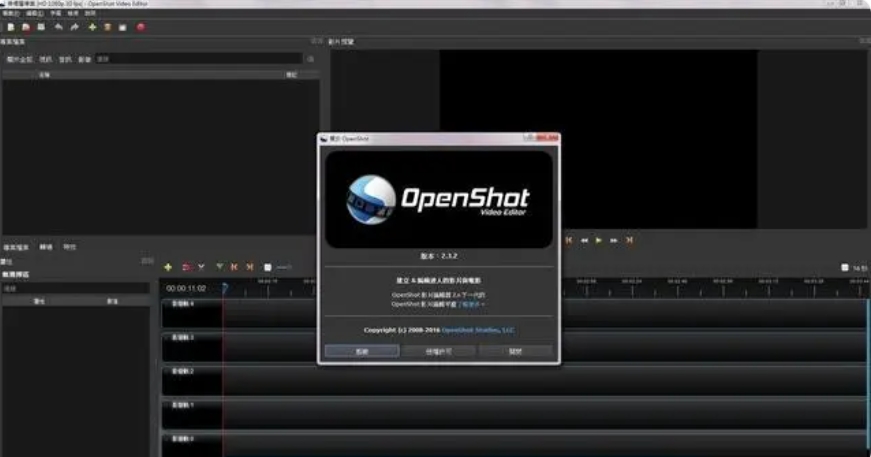
Task: Switch to the Effects tab
Action: [69, 247]
